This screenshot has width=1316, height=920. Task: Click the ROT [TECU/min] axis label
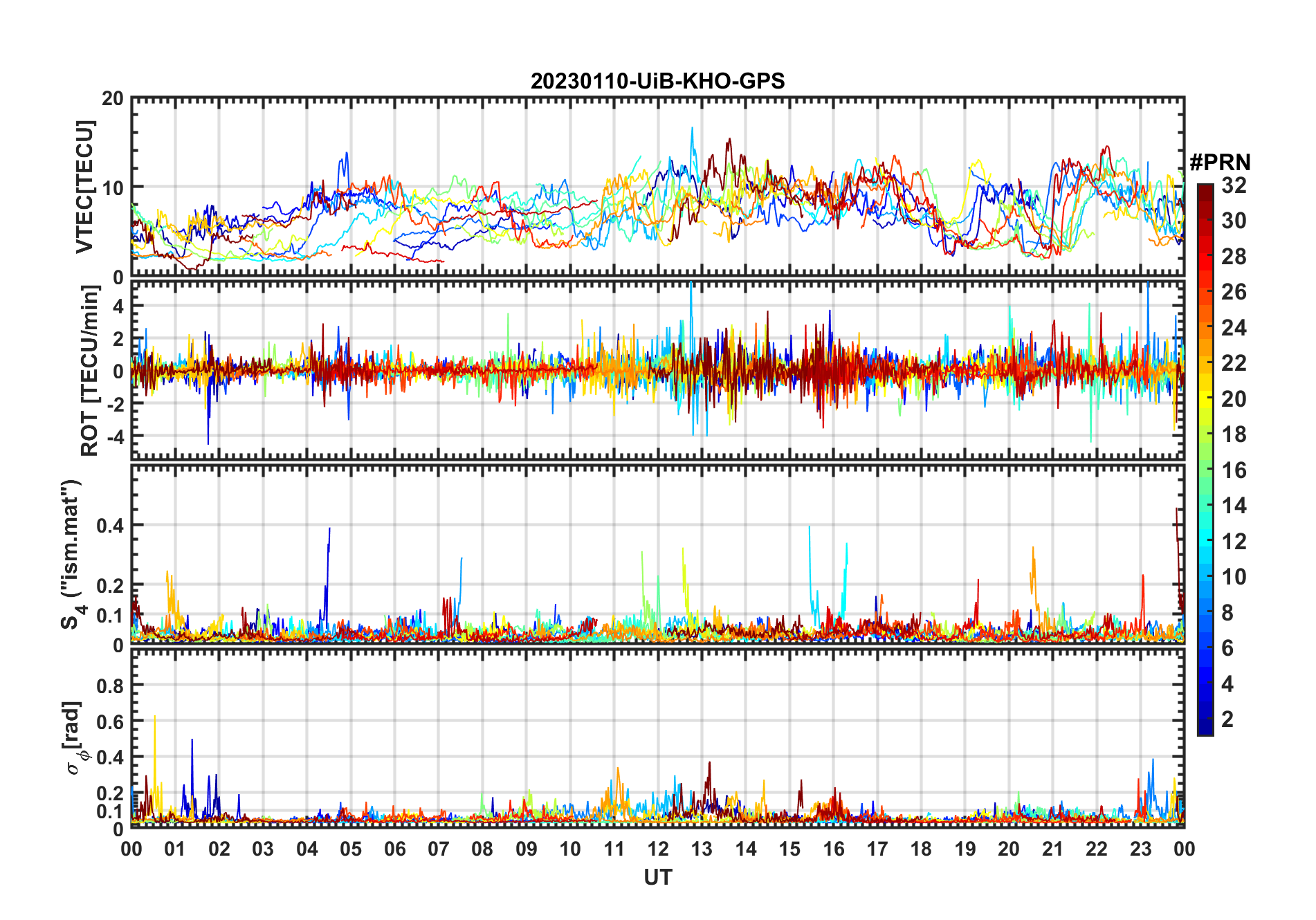point(90,371)
